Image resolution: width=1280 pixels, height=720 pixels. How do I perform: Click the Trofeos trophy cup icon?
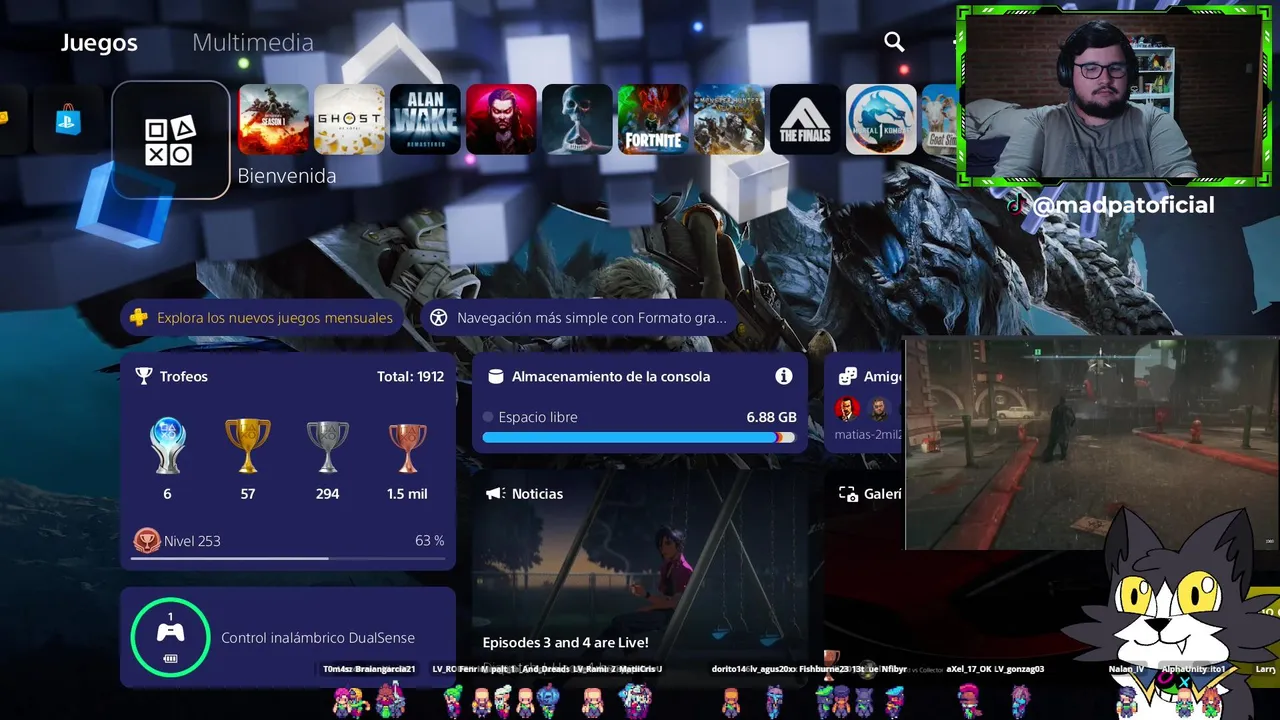[144, 376]
